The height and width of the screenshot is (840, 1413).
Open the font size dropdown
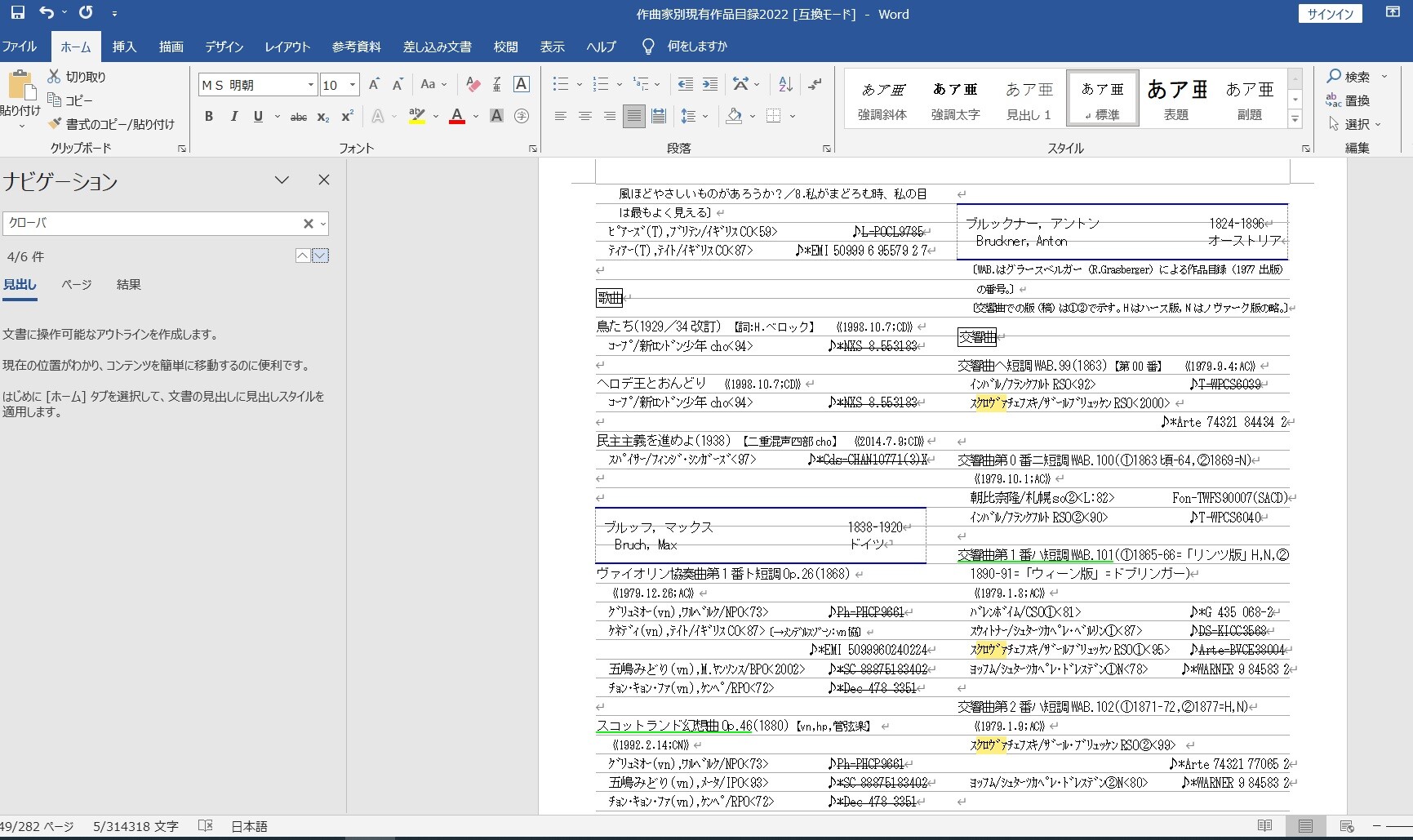tap(353, 85)
